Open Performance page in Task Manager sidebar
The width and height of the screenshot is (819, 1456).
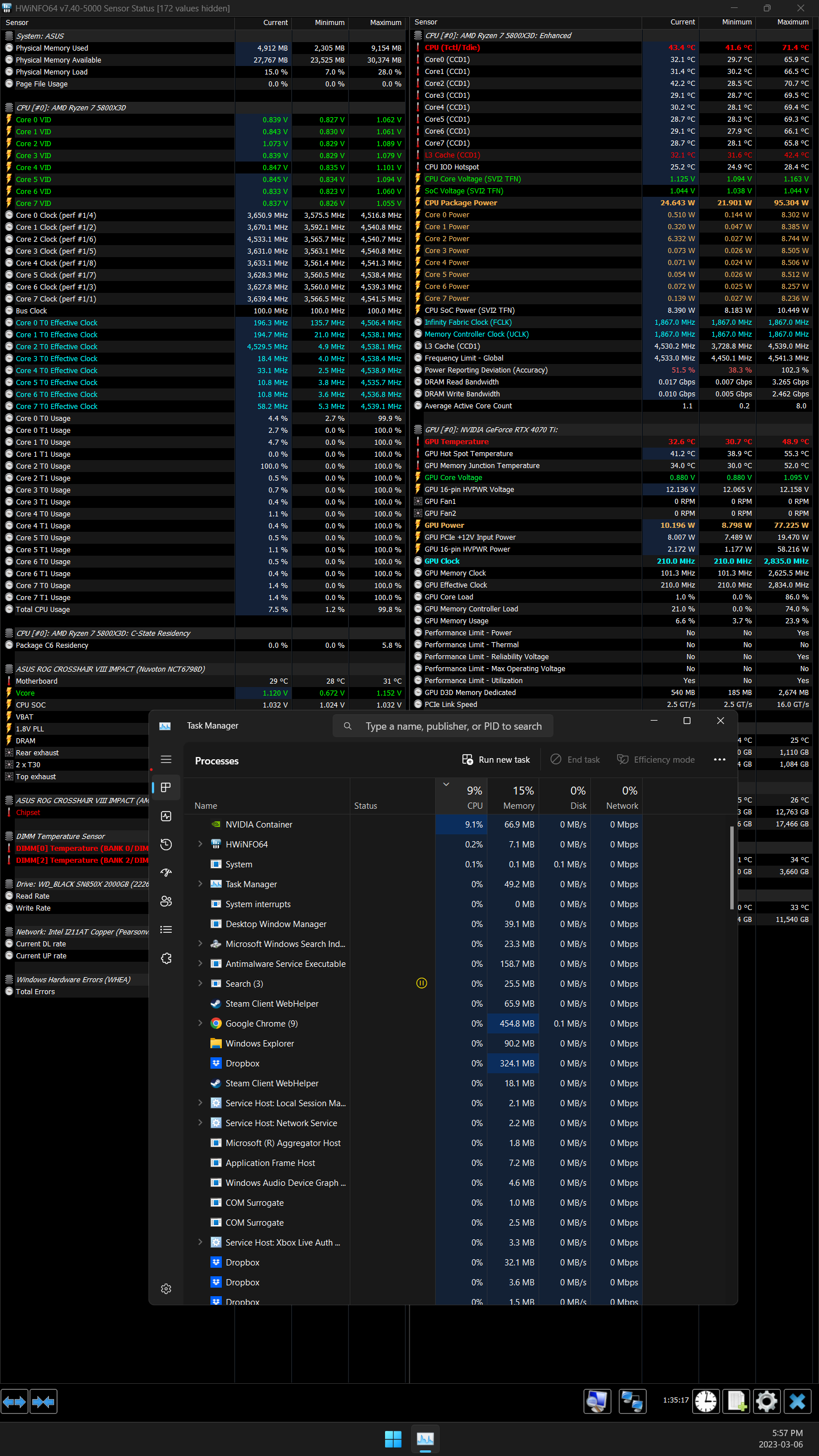[166, 816]
